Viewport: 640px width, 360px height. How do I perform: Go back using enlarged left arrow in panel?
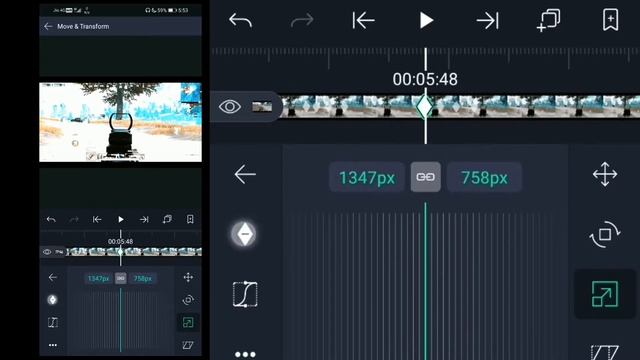(245, 174)
